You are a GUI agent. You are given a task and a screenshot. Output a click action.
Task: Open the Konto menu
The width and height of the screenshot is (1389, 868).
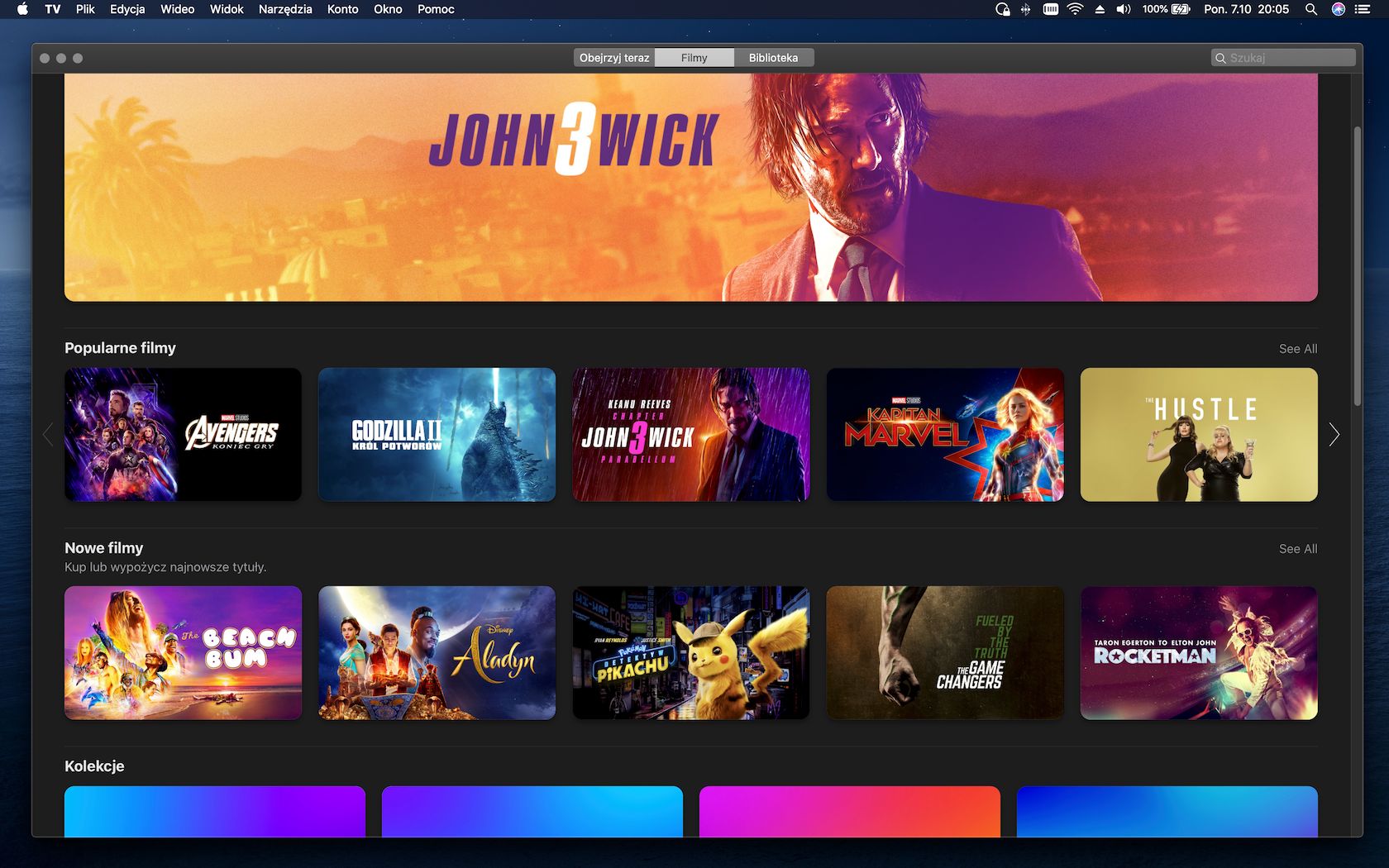coord(343,9)
